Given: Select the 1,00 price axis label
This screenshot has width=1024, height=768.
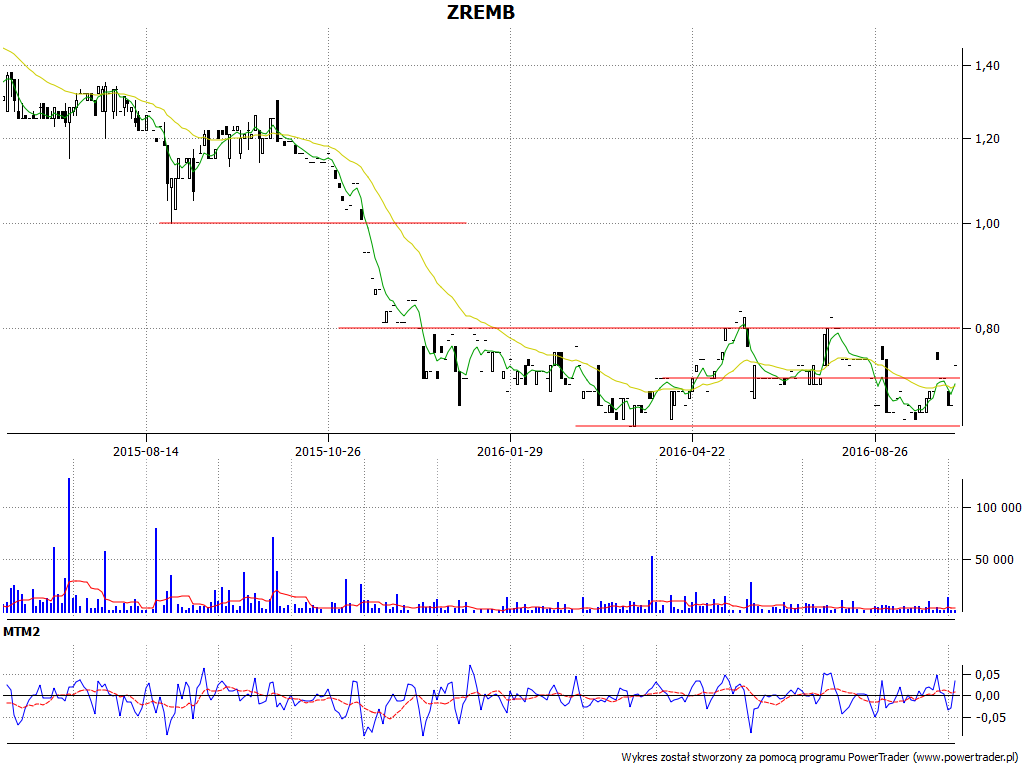Looking at the screenshot, I should click(987, 223).
